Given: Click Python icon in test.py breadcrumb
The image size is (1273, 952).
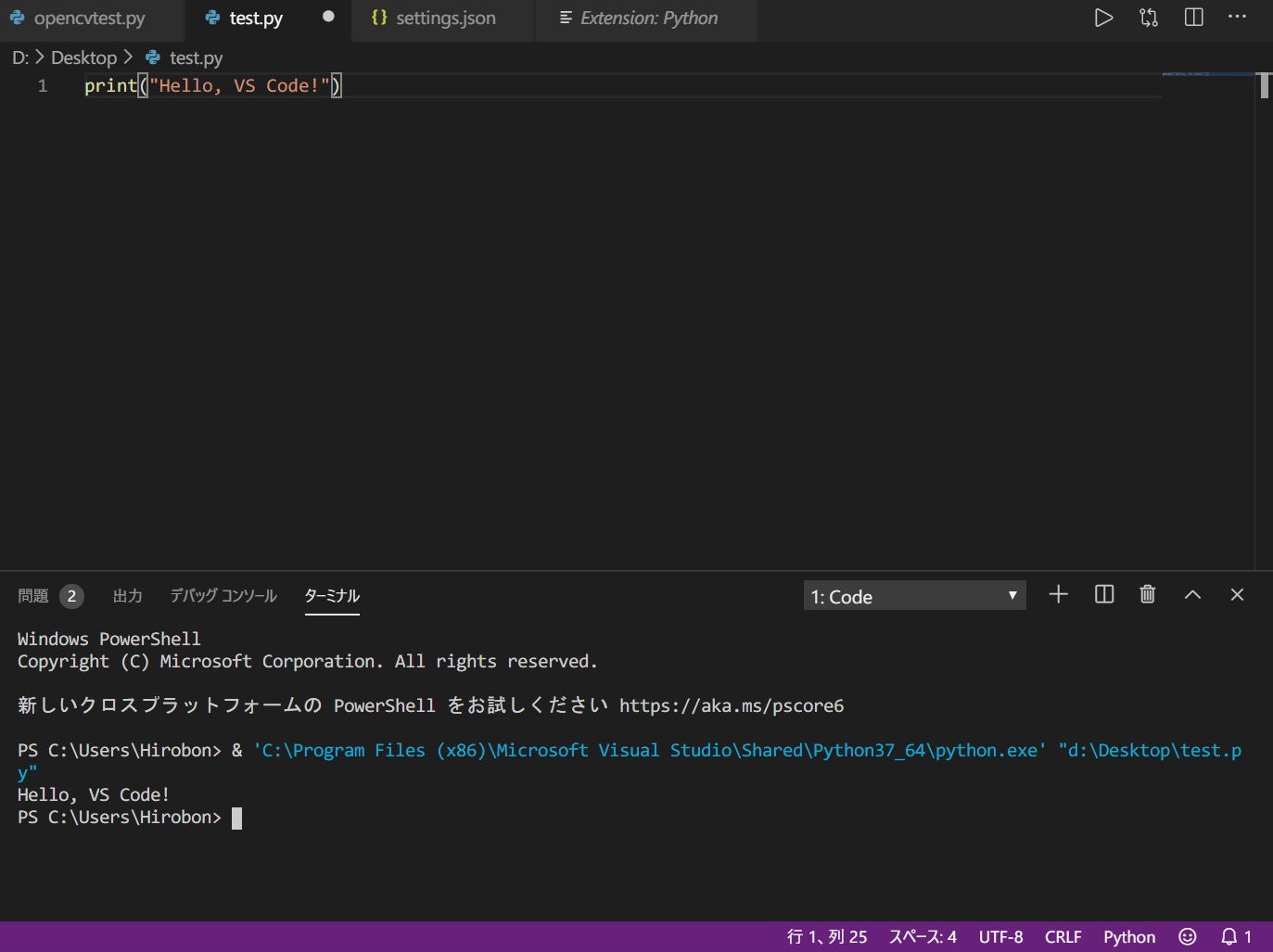Looking at the screenshot, I should (x=153, y=57).
